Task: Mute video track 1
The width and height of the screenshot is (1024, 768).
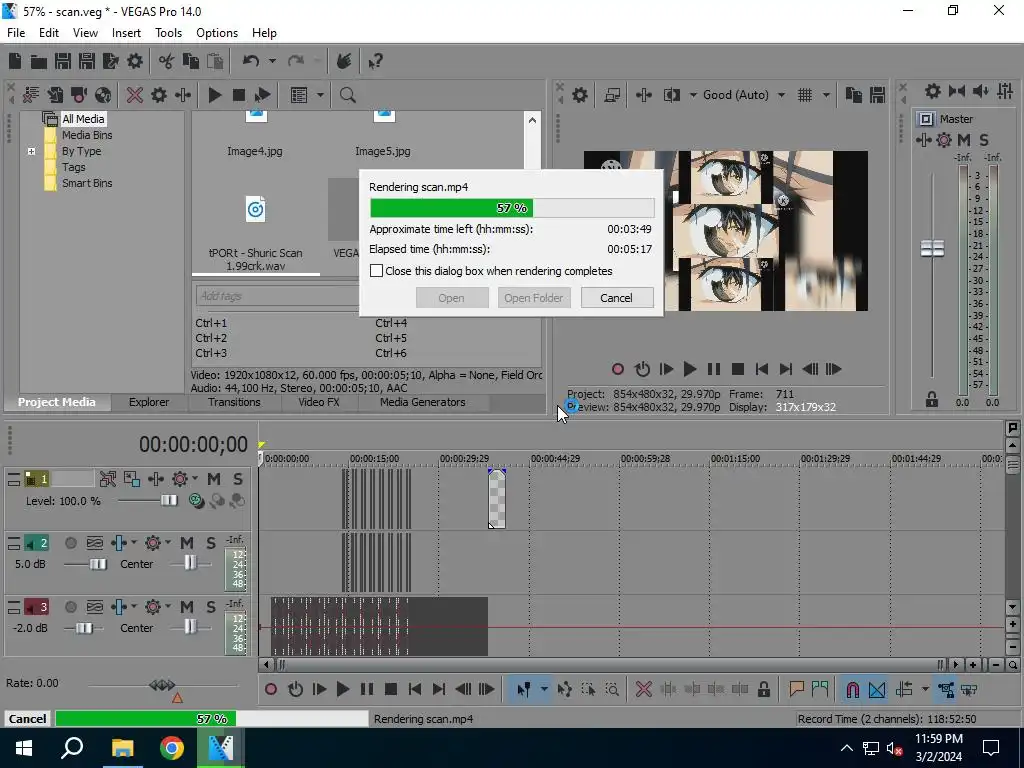Action: [214, 479]
